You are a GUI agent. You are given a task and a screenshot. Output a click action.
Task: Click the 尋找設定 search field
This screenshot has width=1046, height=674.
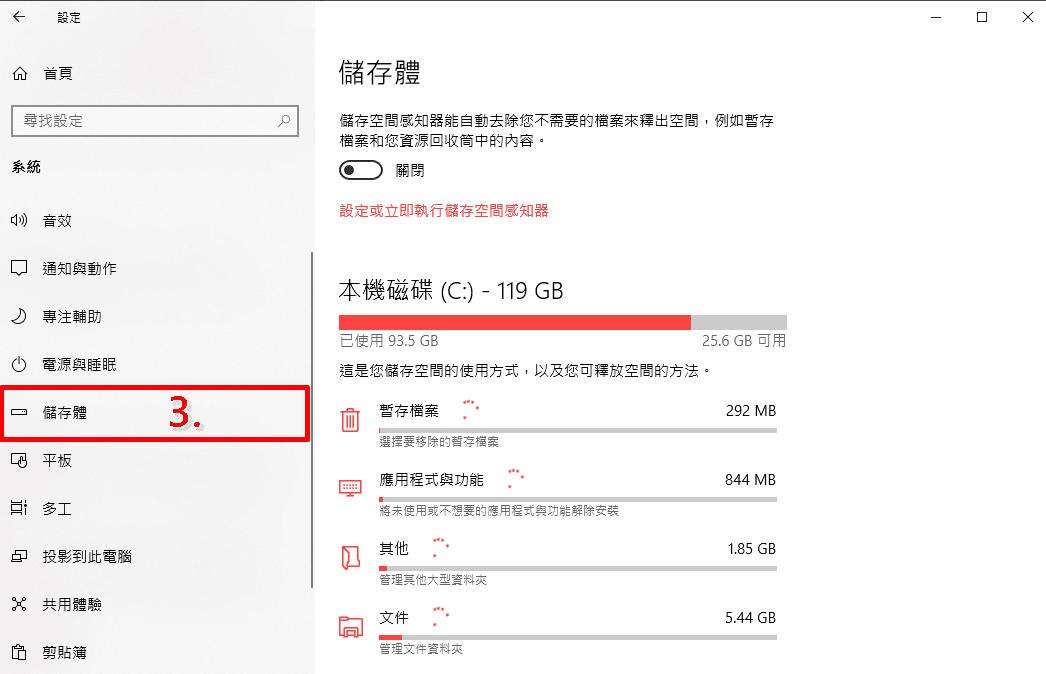tap(155, 121)
